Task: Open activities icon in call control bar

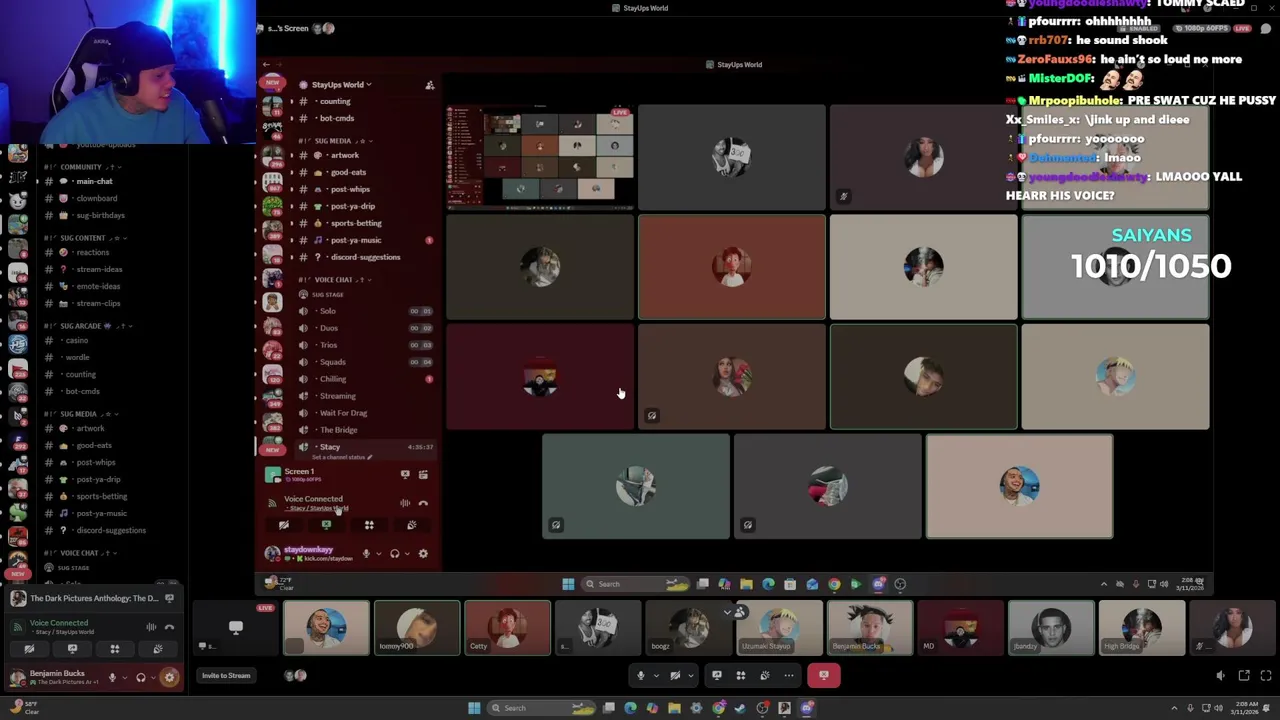Action: (741, 676)
